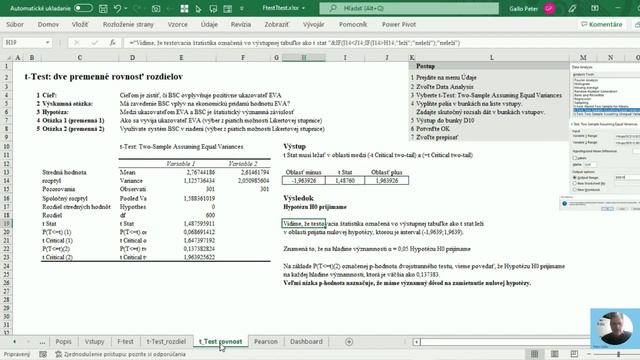This screenshot has height=360, width=640.
Task: Click the macro recording status bar icon
Action: point(43,354)
